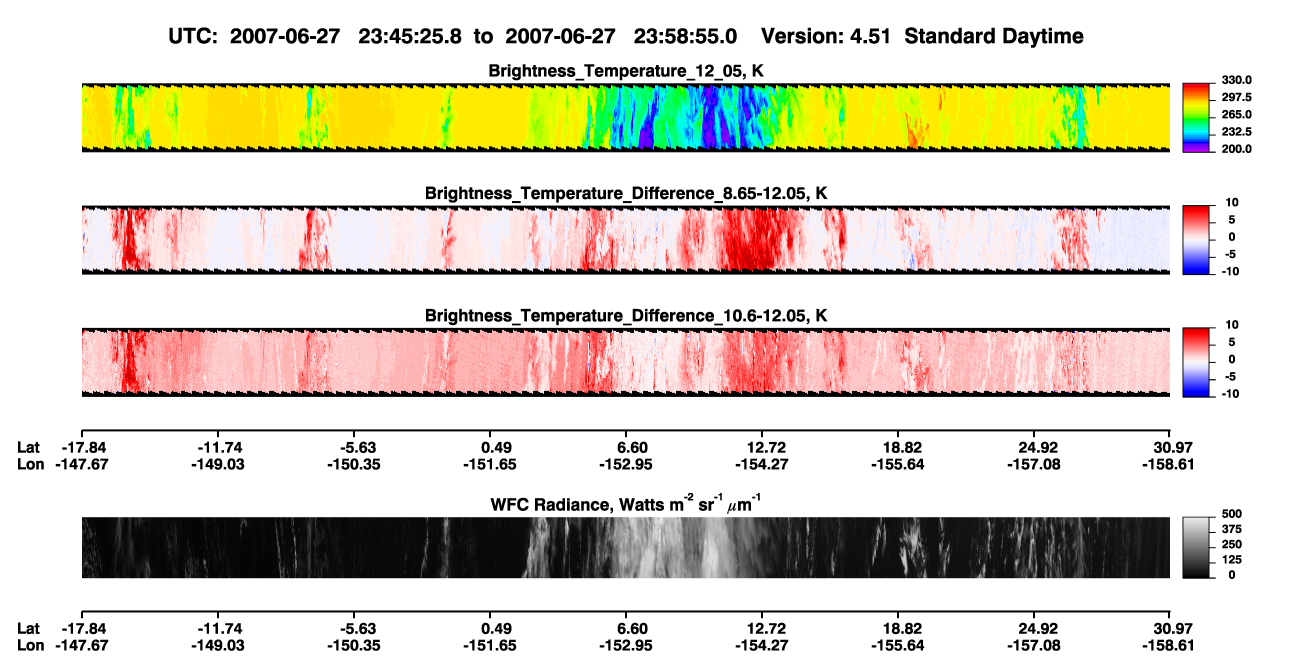Click longitude -149.03 below the WFC panel
Image resolution: width=1300 pixels, height=667 pixels.
(219, 644)
